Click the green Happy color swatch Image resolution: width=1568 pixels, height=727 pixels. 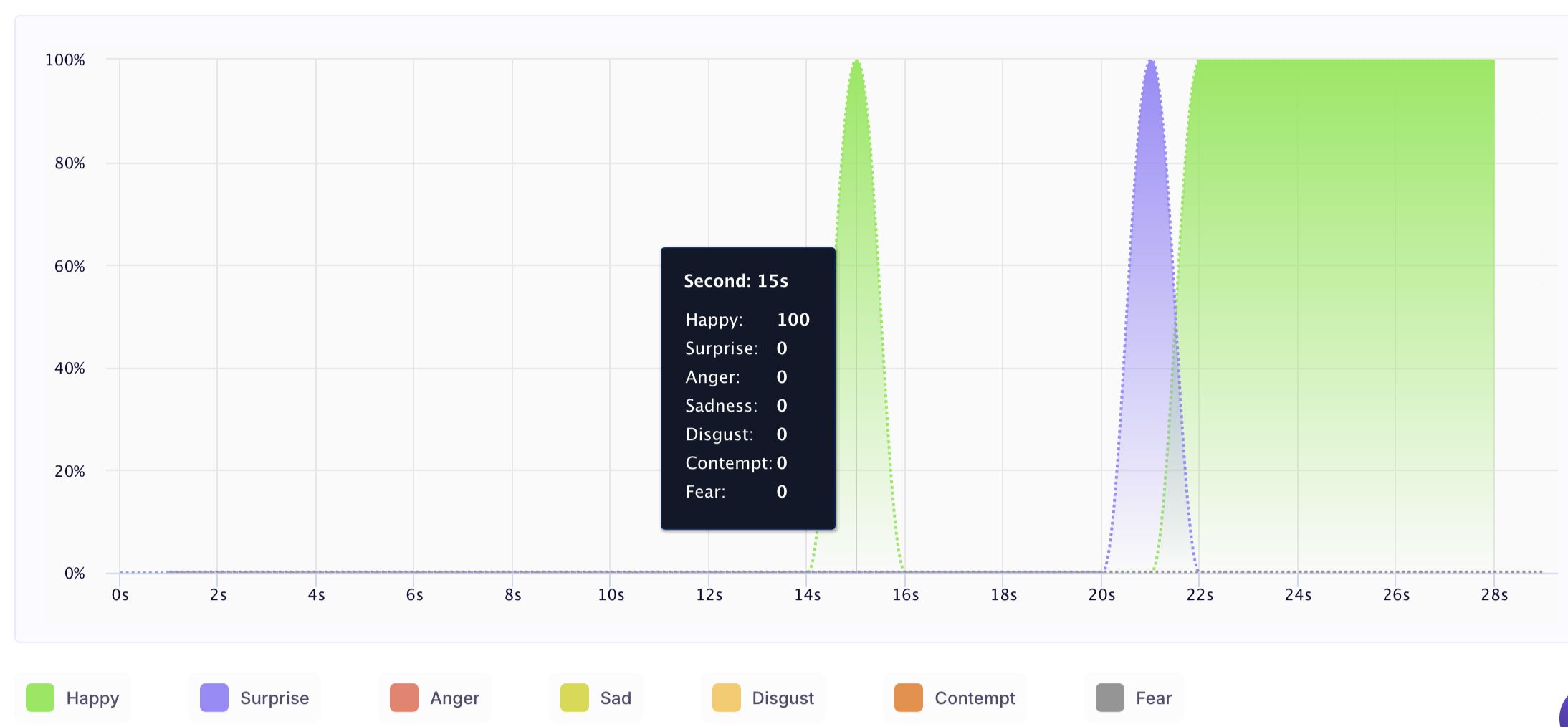40,698
